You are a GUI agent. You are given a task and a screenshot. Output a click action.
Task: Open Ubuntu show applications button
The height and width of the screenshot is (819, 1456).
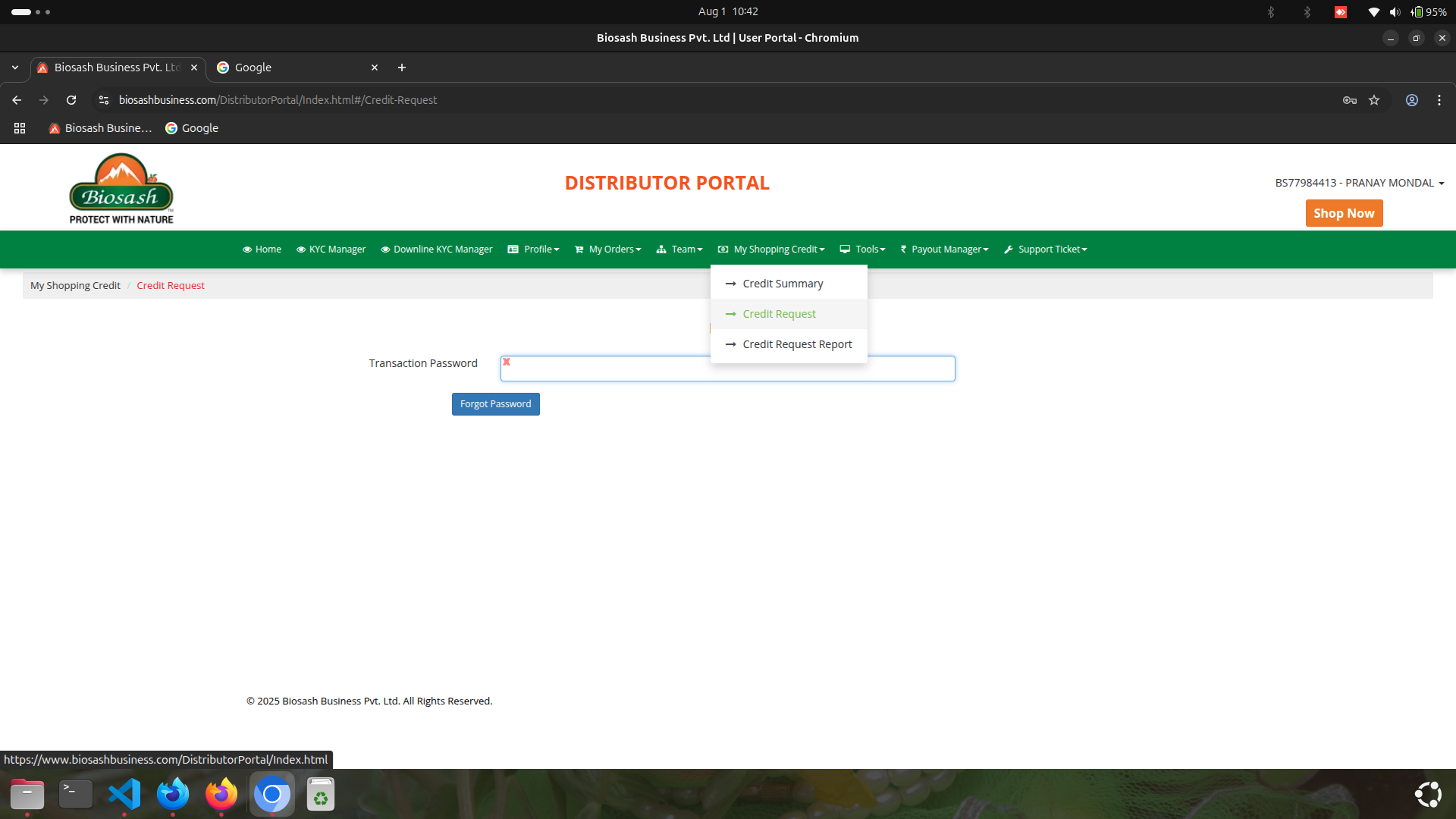click(x=1428, y=794)
